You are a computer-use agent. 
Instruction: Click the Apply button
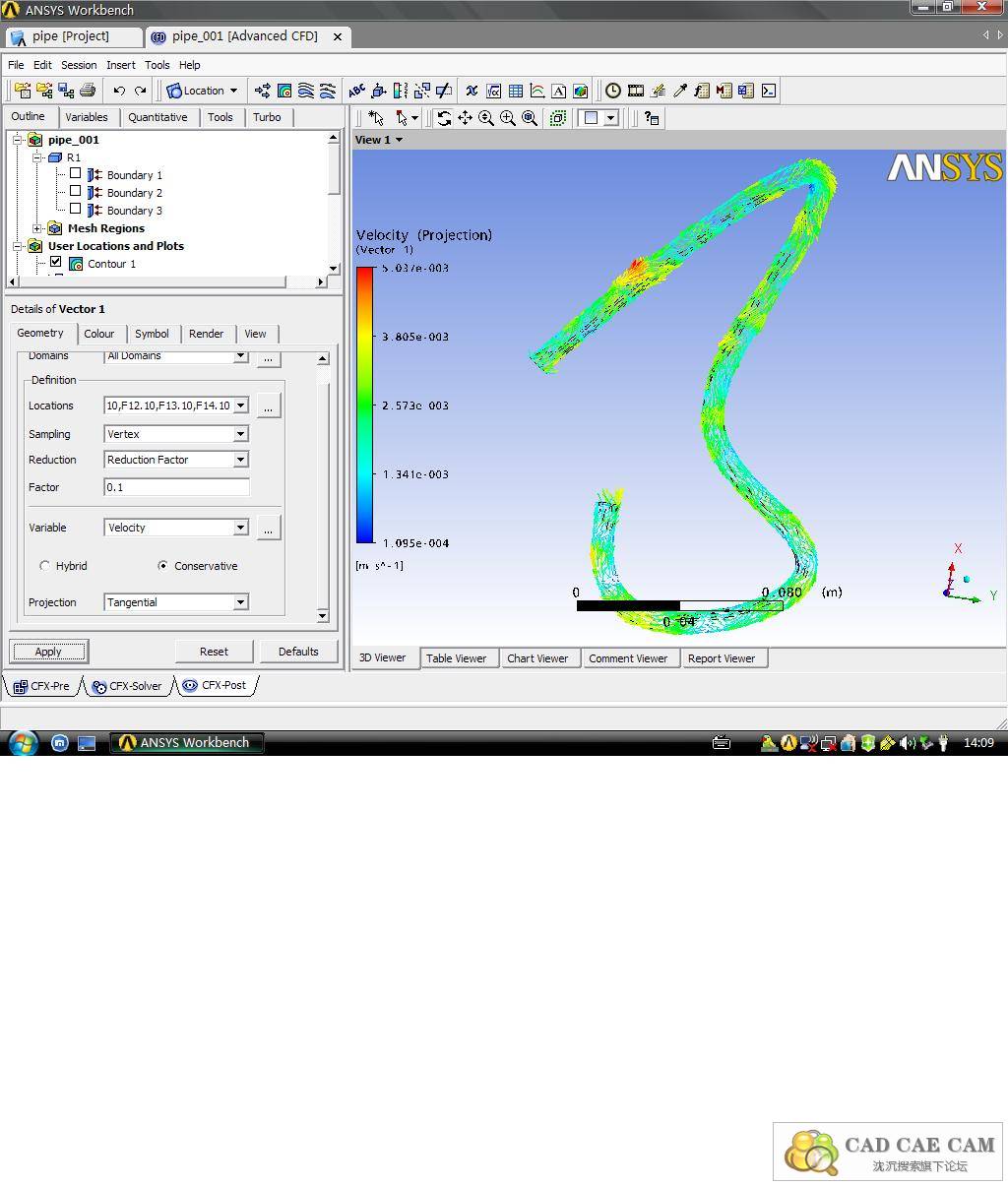(48, 652)
